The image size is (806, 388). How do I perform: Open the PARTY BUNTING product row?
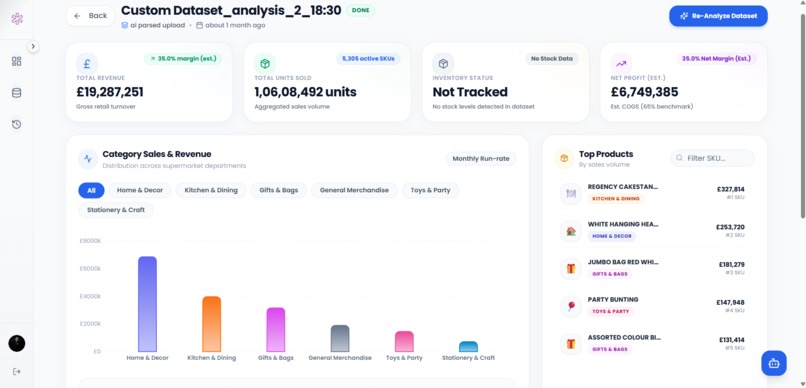tap(653, 306)
